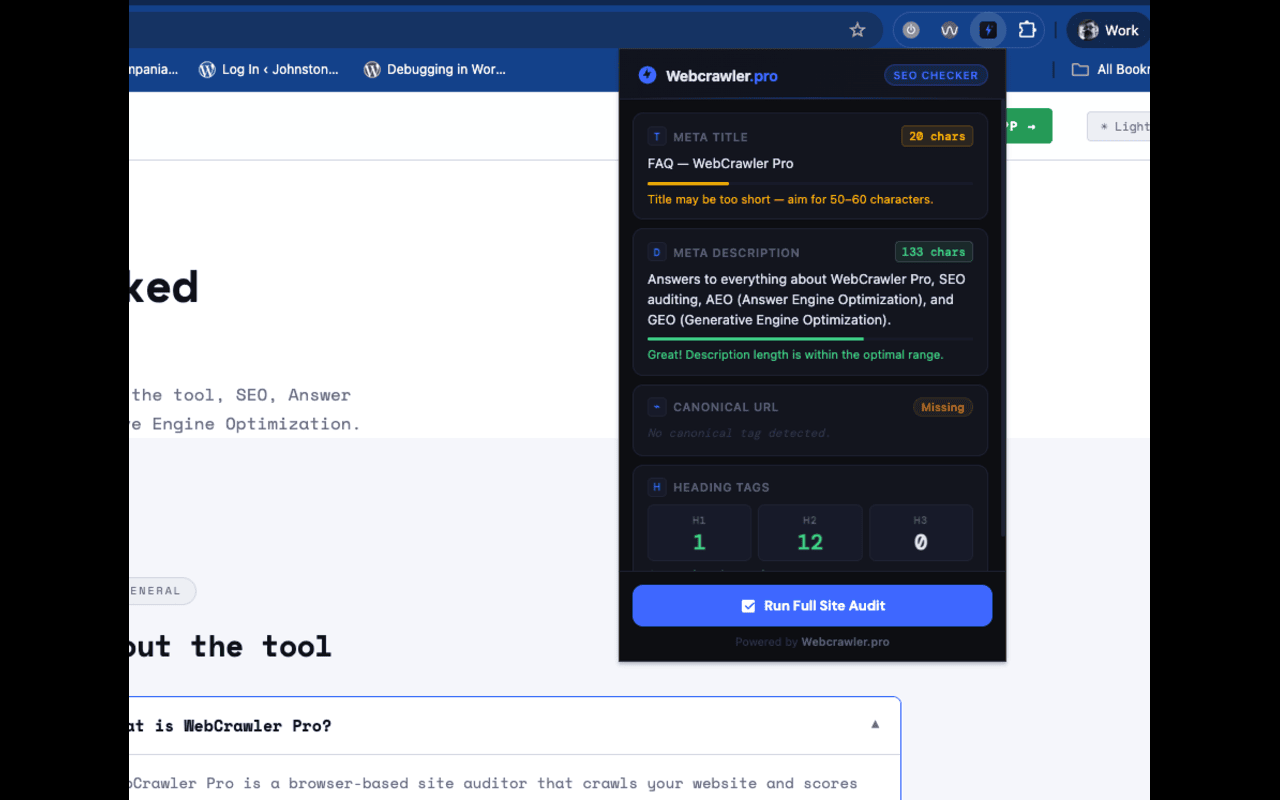The height and width of the screenshot is (800, 1280).
Task: Open the All Bookmarks folder
Action: (x=1110, y=70)
